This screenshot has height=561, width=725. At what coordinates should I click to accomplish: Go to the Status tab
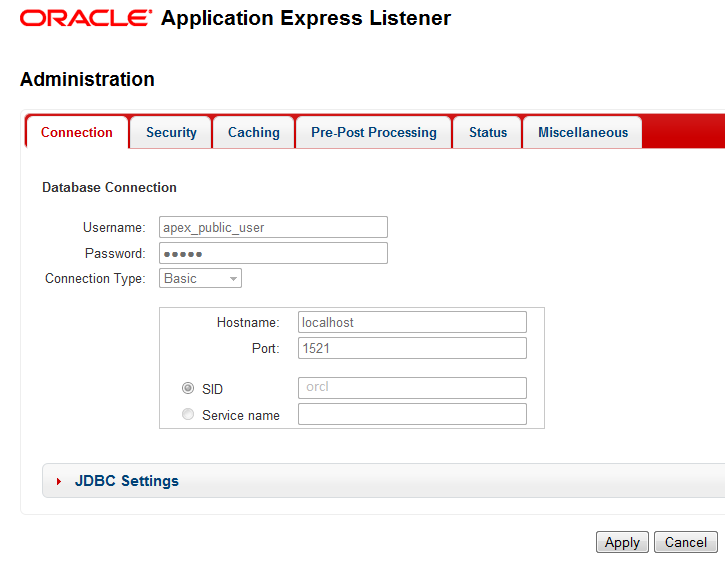click(x=488, y=132)
